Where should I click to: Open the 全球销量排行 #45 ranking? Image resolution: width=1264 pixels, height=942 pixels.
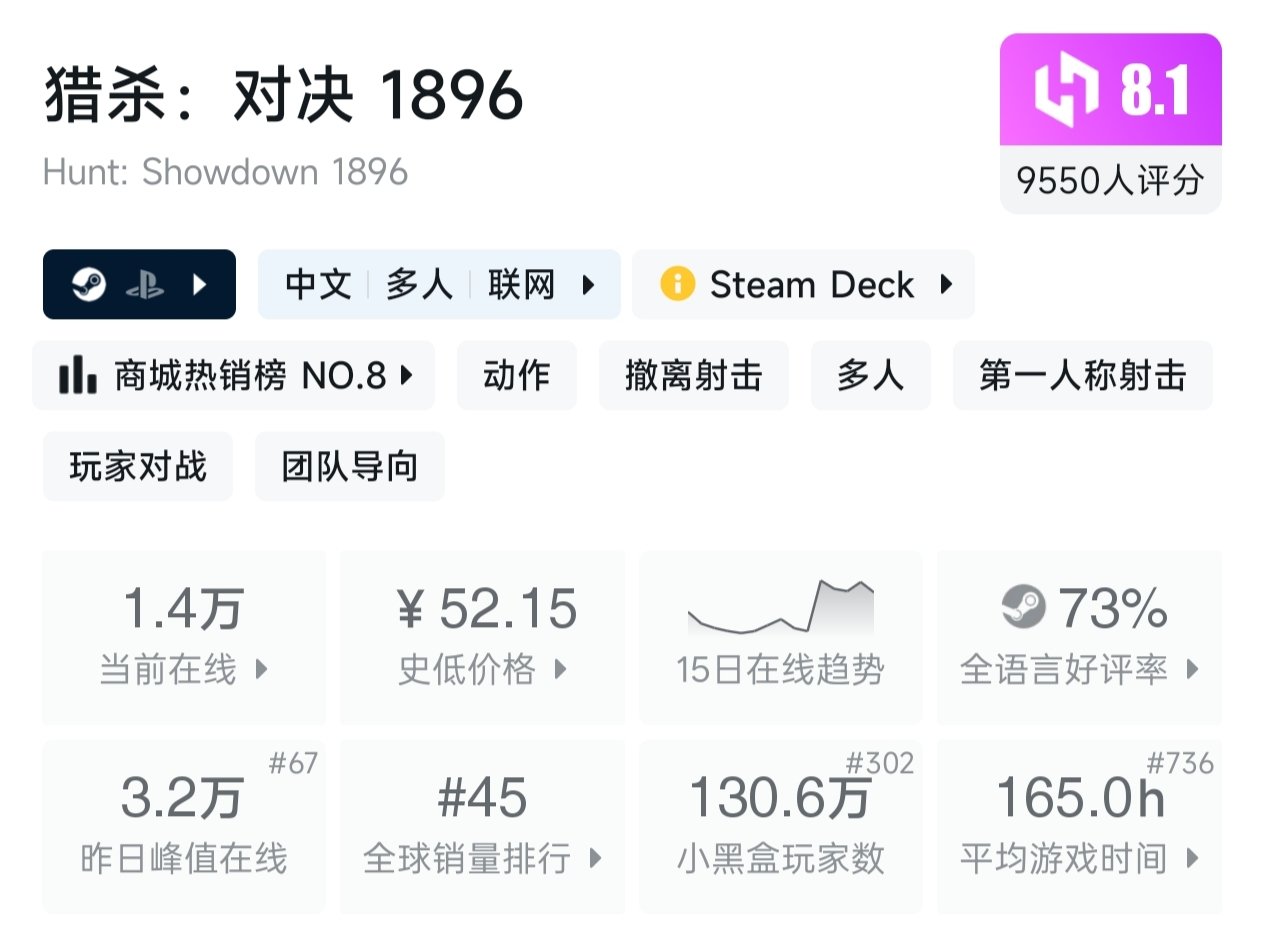pyautogui.click(x=482, y=826)
